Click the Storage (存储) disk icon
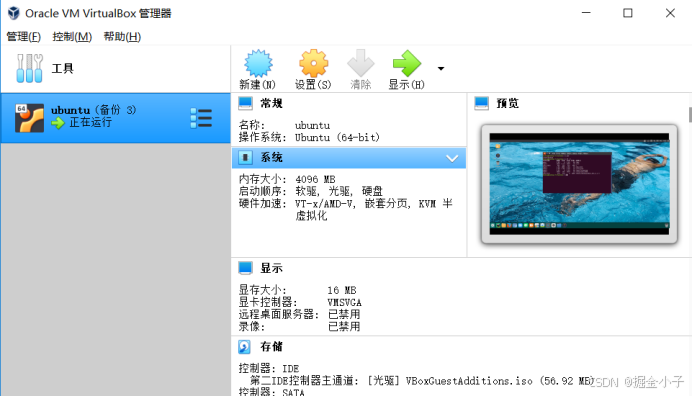 coord(244,347)
